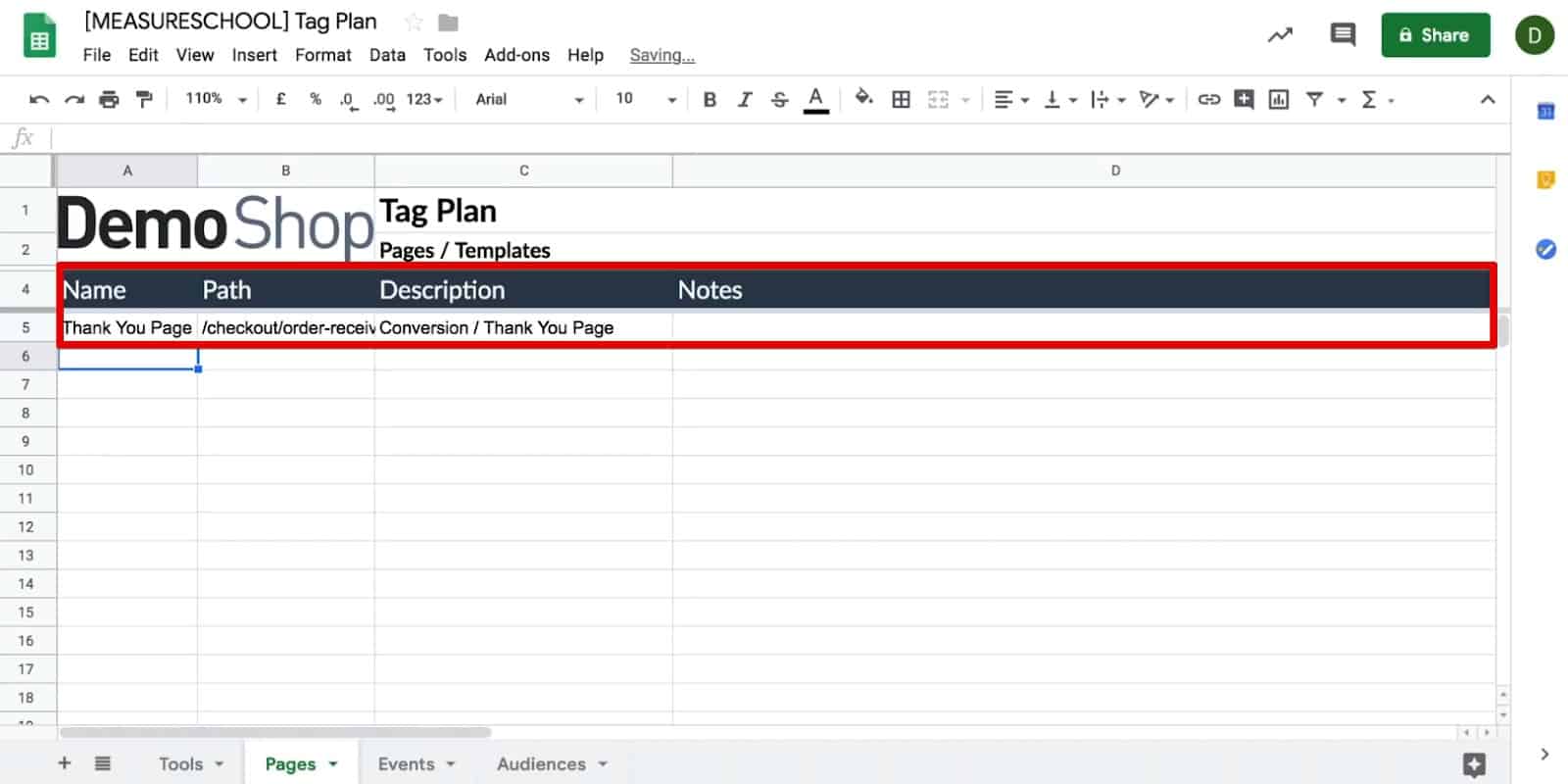Expand the Arial font dropdown
This screenshot has width=1568, height=784.
(x=529, y=99)
